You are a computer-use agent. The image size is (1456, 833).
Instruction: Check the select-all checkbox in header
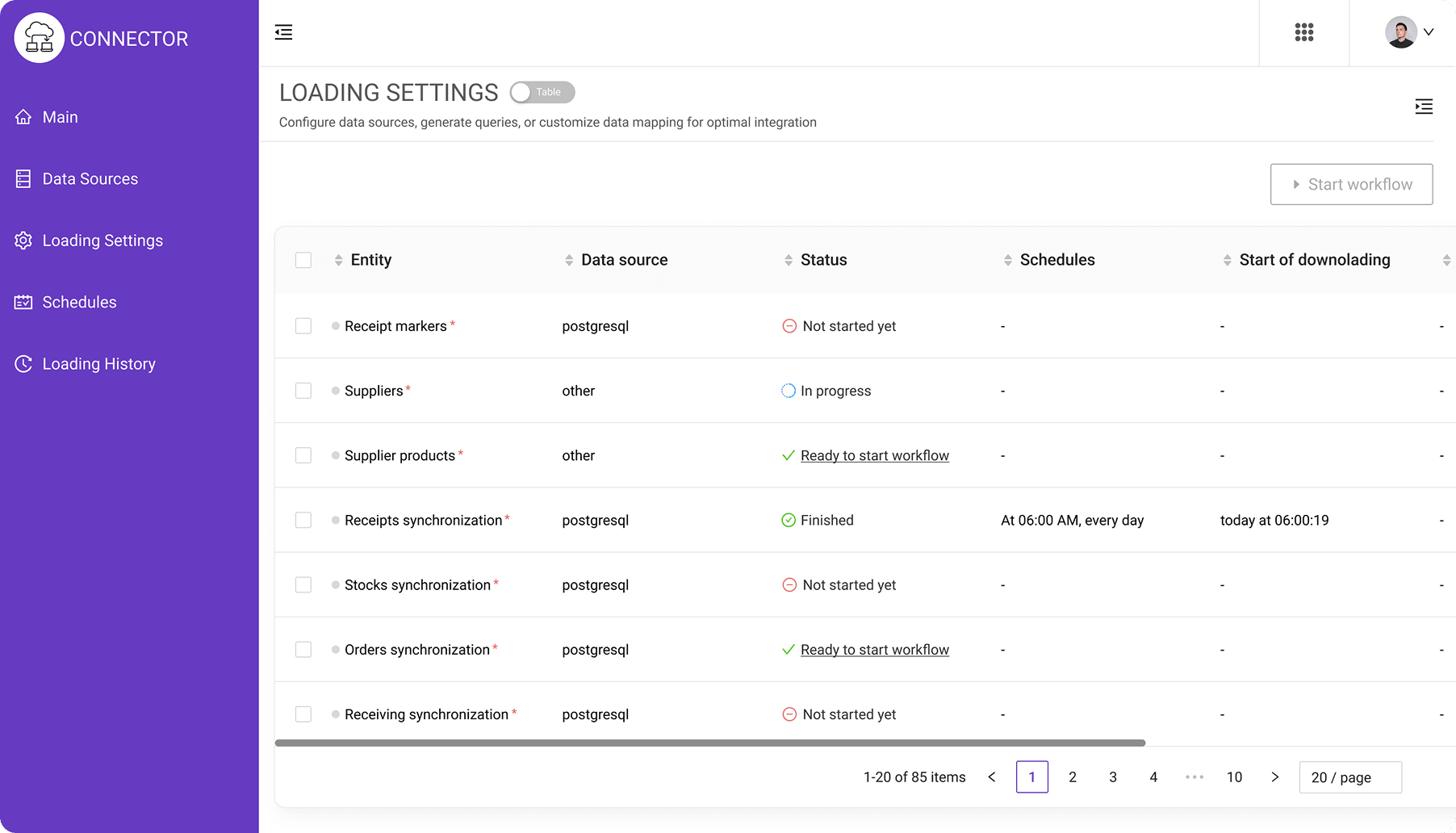pyautogui.click(x=303, y=260)
